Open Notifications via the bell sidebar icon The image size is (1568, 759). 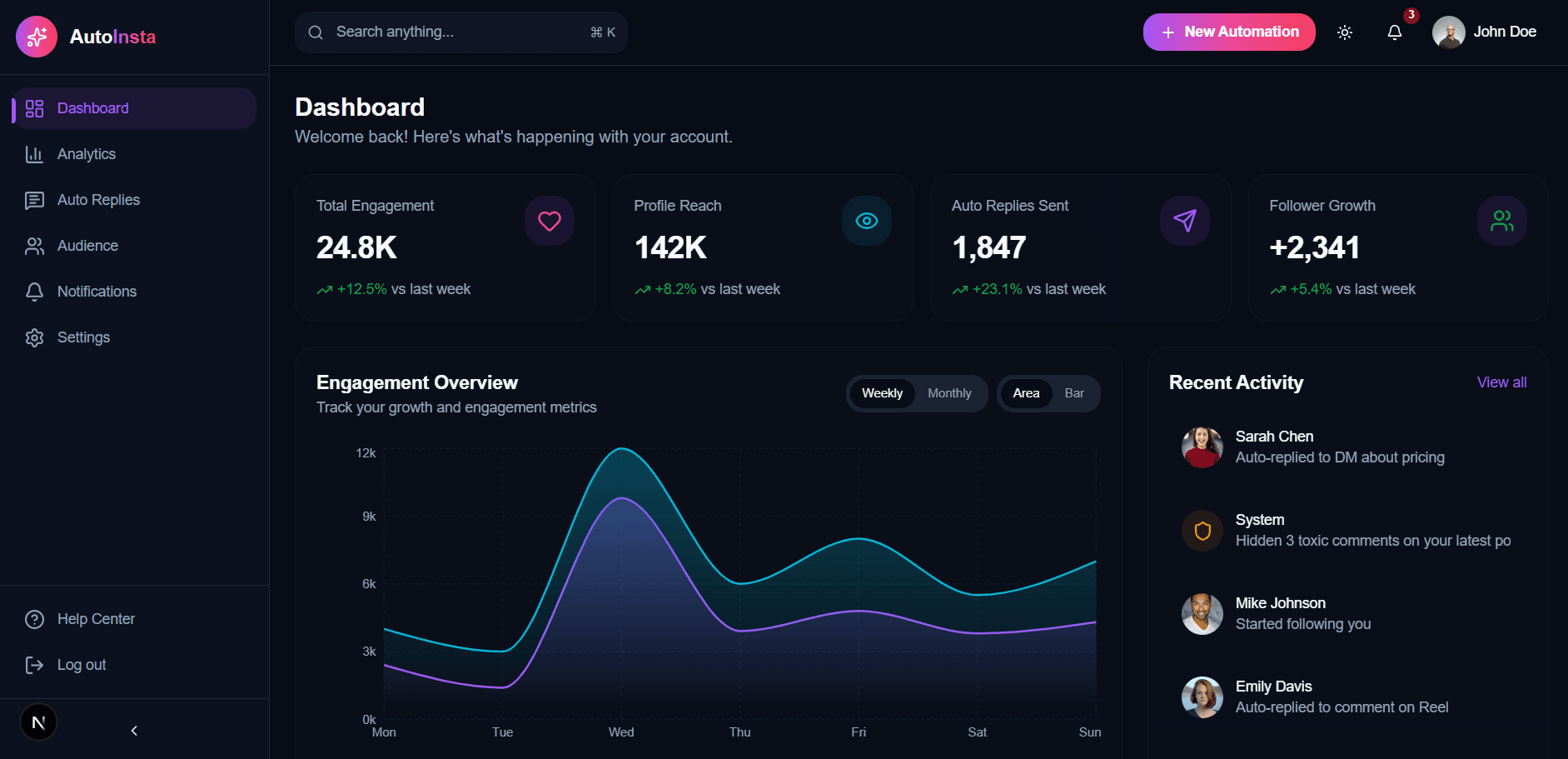click(x=34, y=291)
